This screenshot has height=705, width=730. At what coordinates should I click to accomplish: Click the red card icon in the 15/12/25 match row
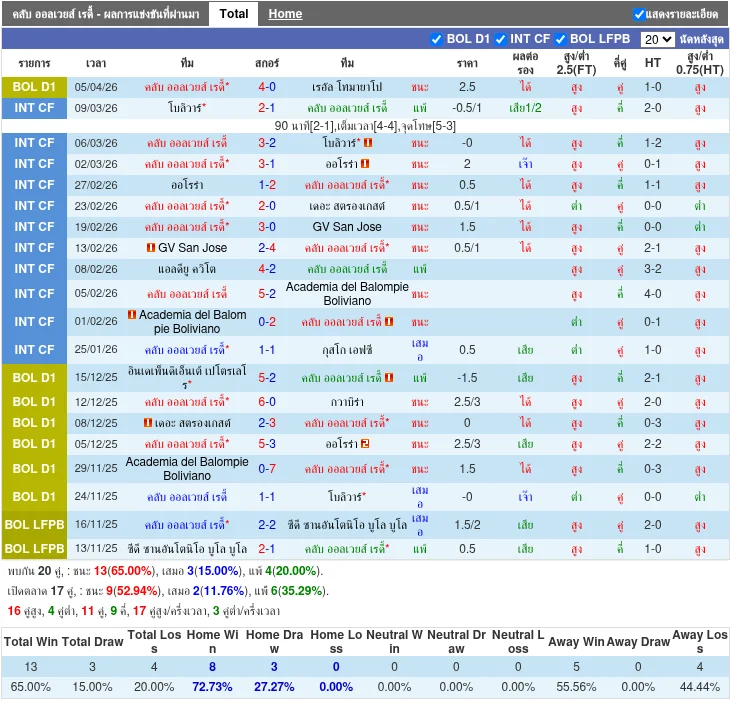pyautogui.click(x=389, y=378)
